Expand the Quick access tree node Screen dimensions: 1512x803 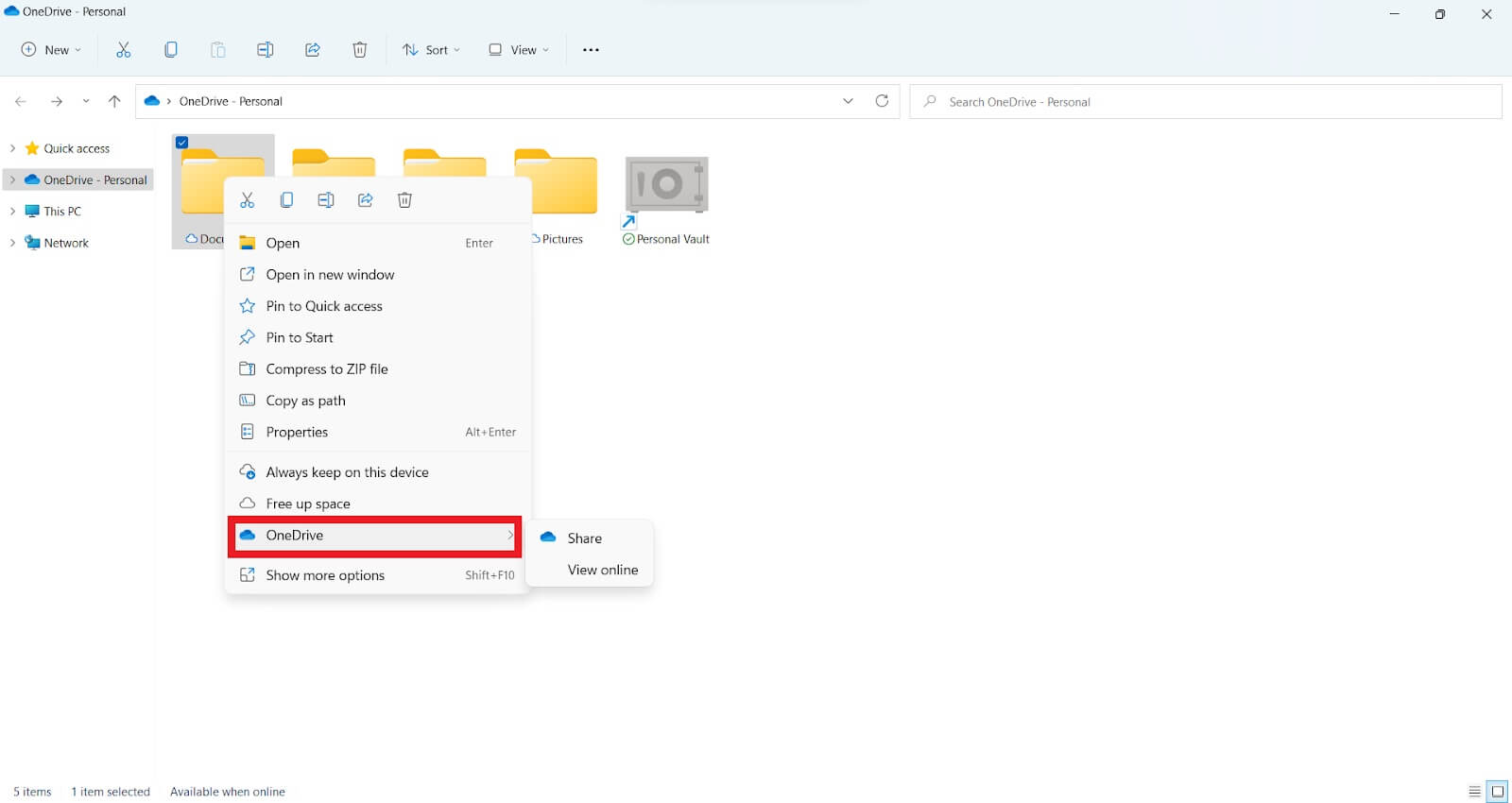click(x=12, y=148)
